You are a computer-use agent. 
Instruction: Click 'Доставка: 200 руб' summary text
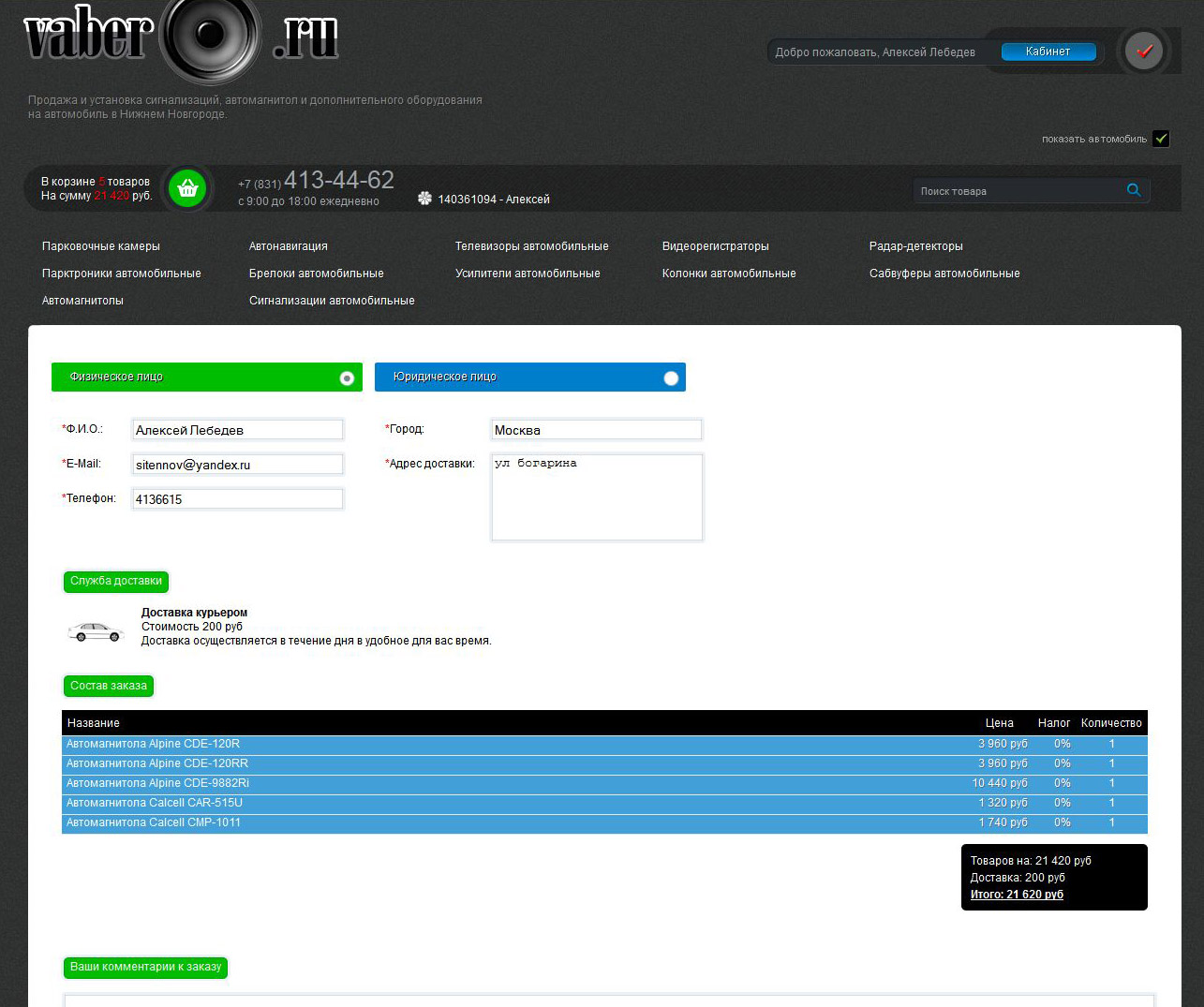(1018, 879)
